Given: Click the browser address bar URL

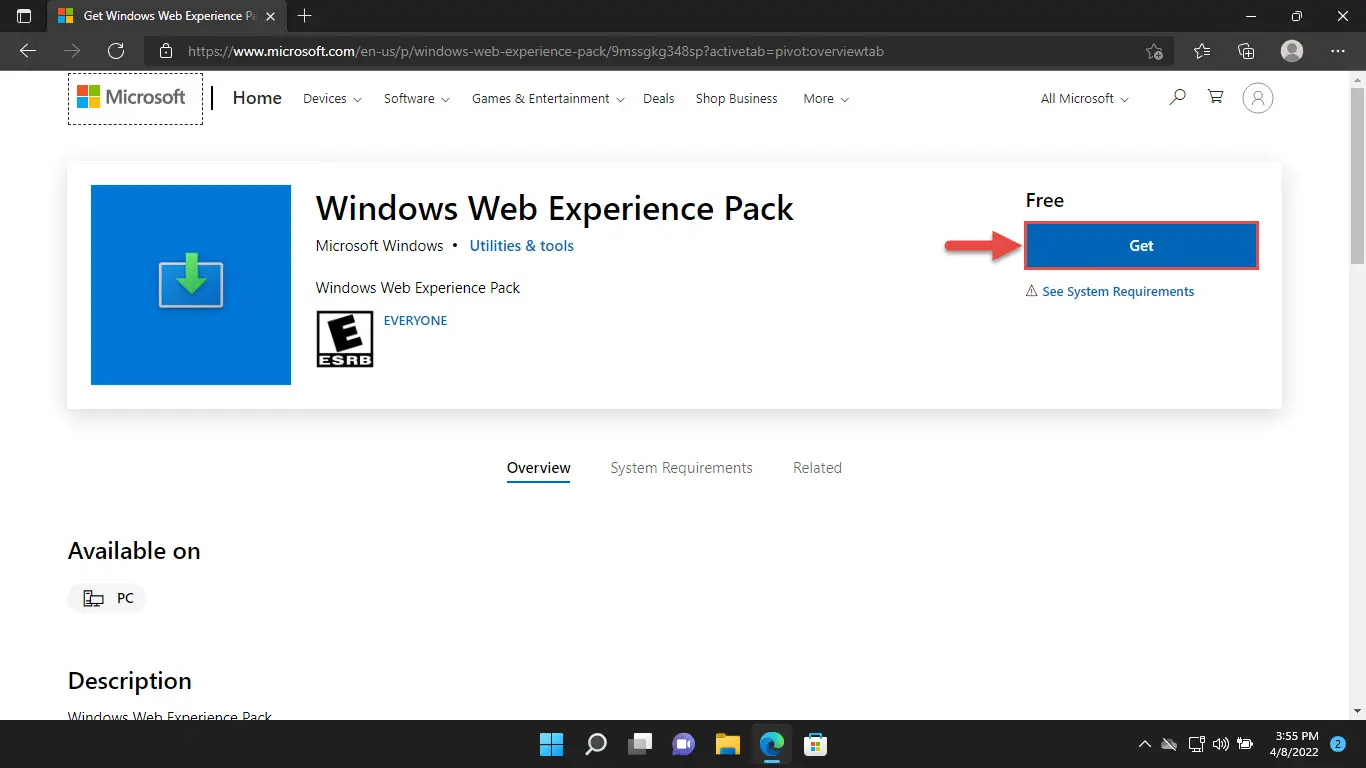Looking at the screenshot, I should point(536,51).
